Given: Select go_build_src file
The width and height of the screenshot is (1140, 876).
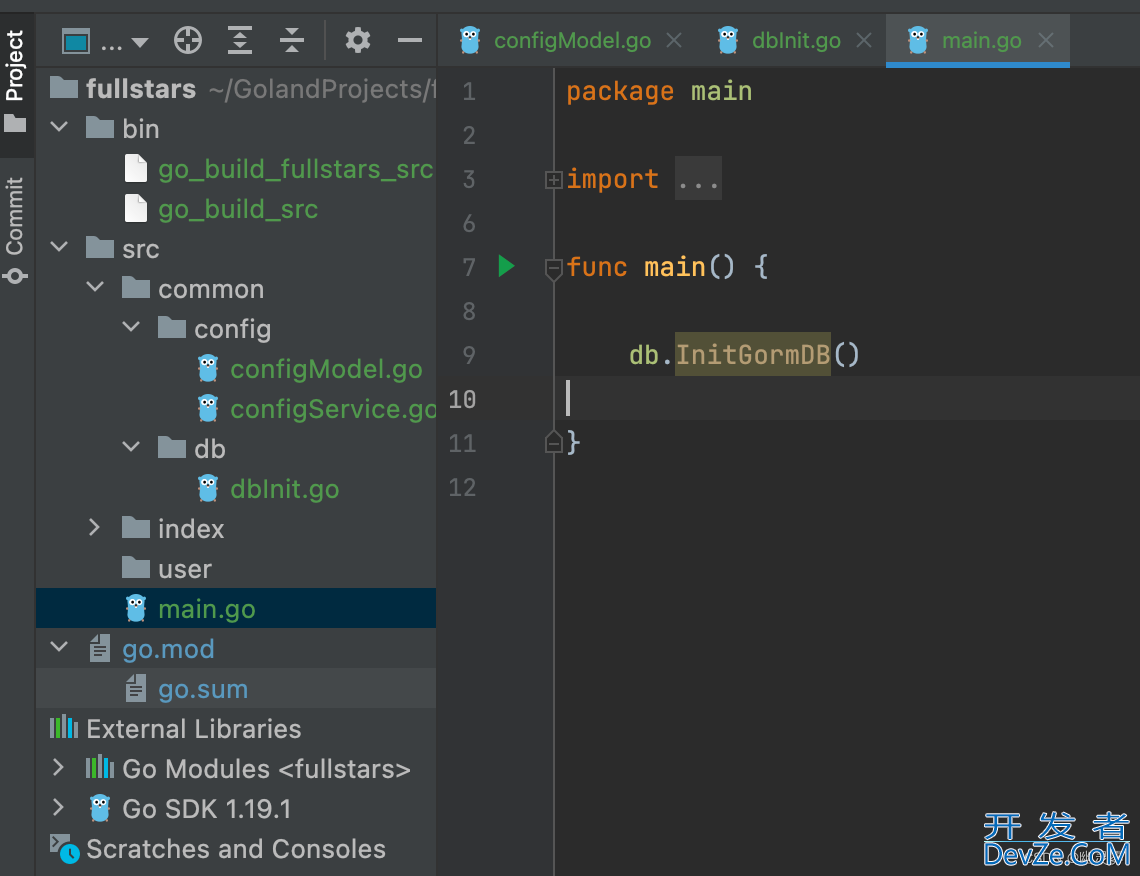Looking at the screenshot, I should (238, 209).
